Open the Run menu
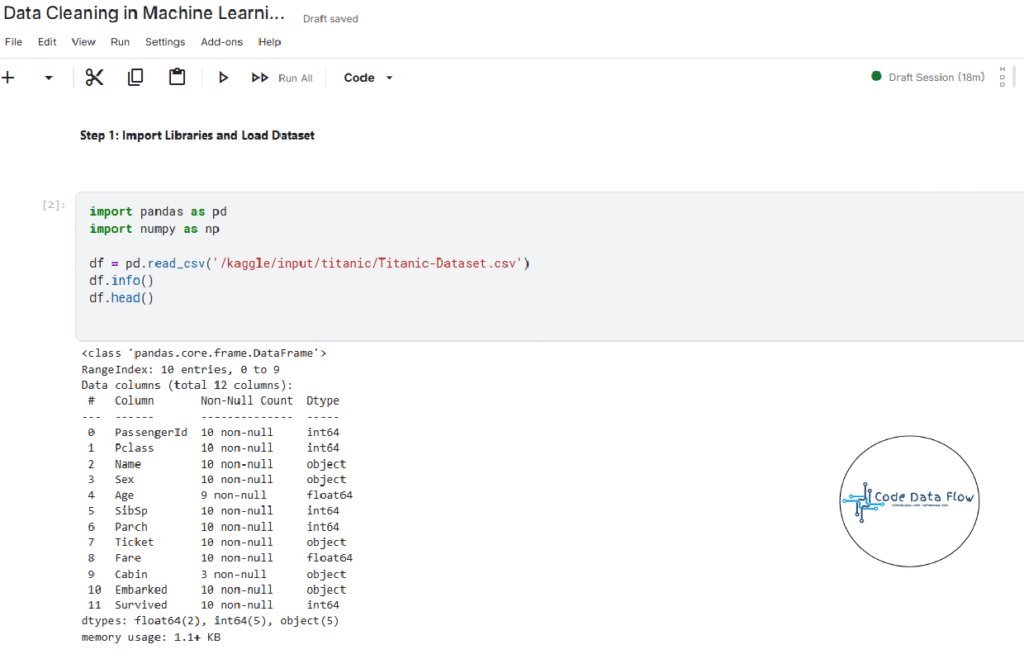The height and width of the screenshot is (654, 1024). (120, 42)
